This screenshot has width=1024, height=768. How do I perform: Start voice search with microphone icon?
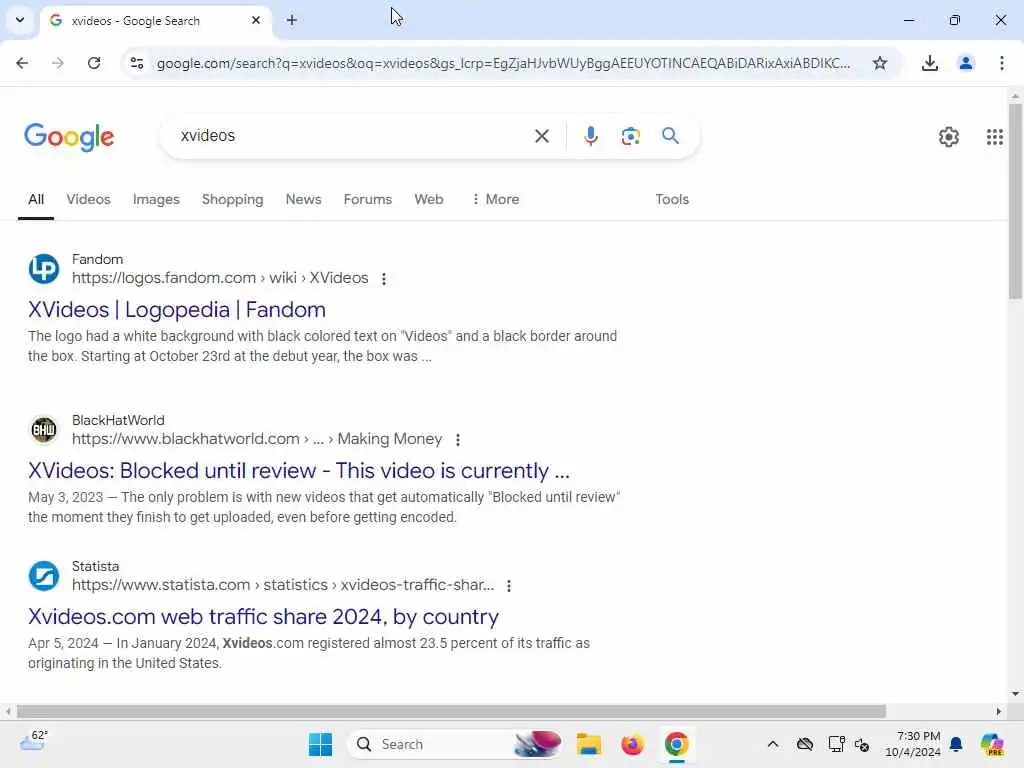pyautogui.click(x=590, y=136)
